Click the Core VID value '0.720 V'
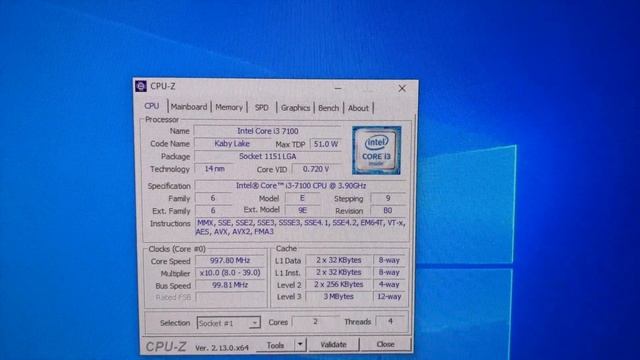This screenshot has width=640, height=360. coord(316,169)
